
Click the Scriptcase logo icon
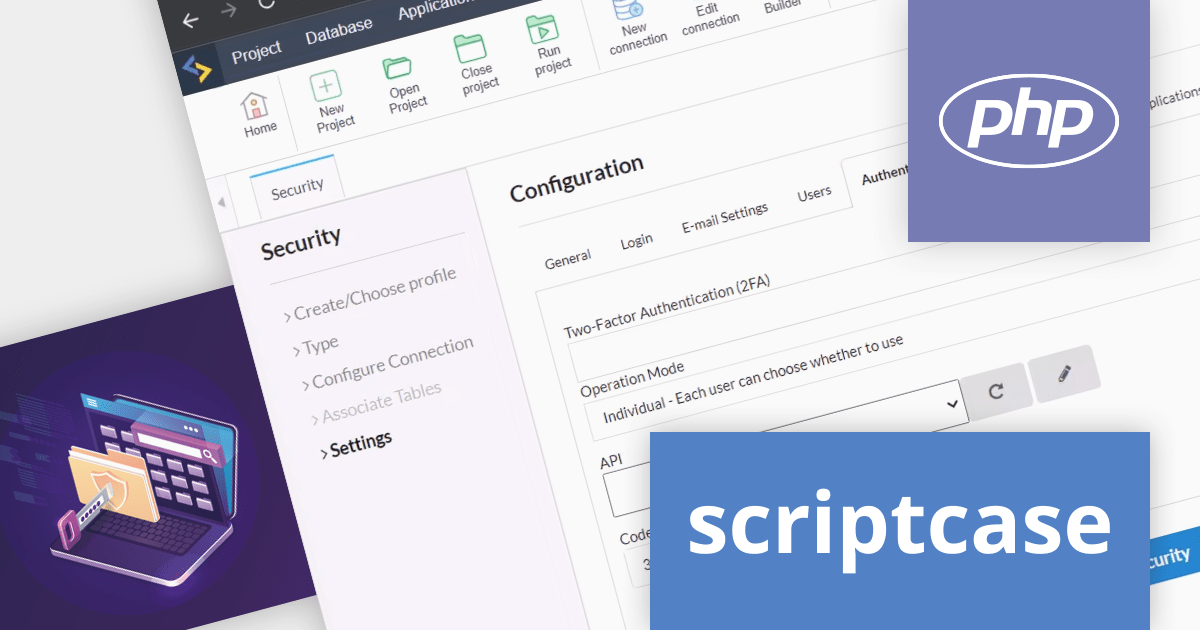198,69
